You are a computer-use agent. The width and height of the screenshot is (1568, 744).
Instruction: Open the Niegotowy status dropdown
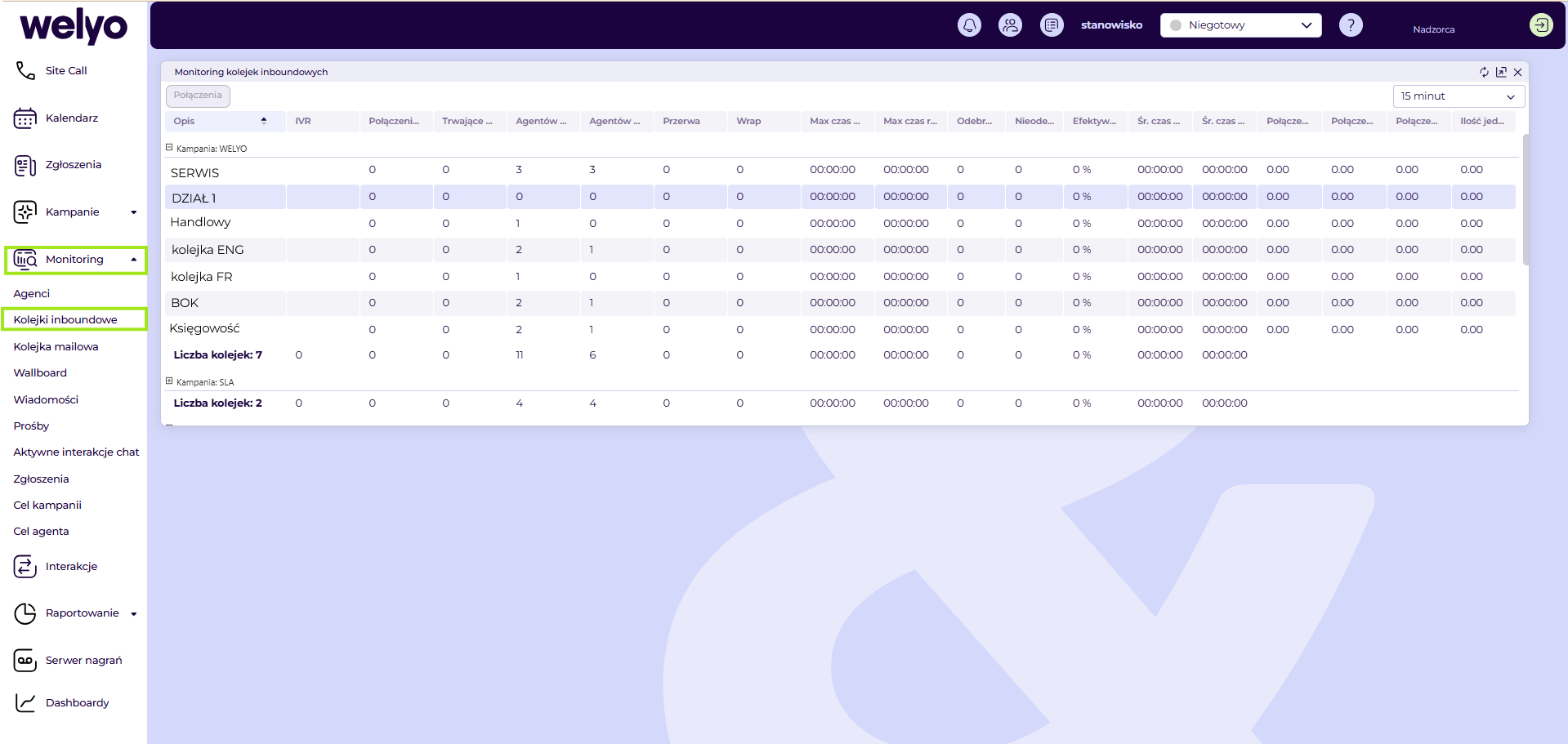tap(1240, 25)
